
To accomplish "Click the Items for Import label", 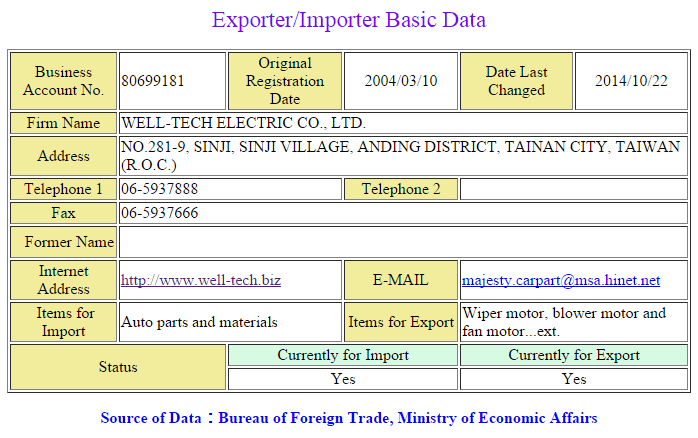I will tap(63, 322).
